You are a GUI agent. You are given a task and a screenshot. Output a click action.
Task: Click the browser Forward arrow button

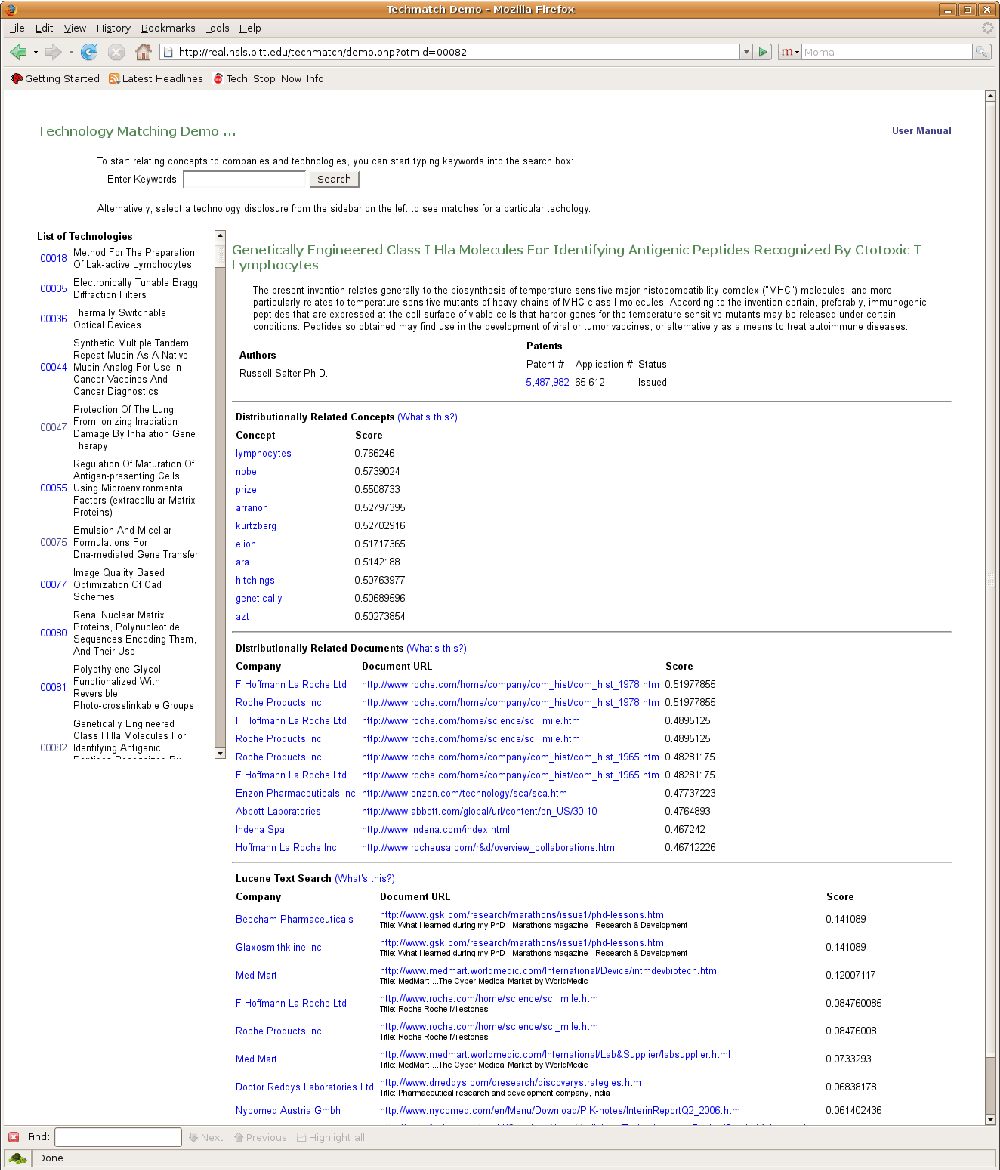pos(53,52)
